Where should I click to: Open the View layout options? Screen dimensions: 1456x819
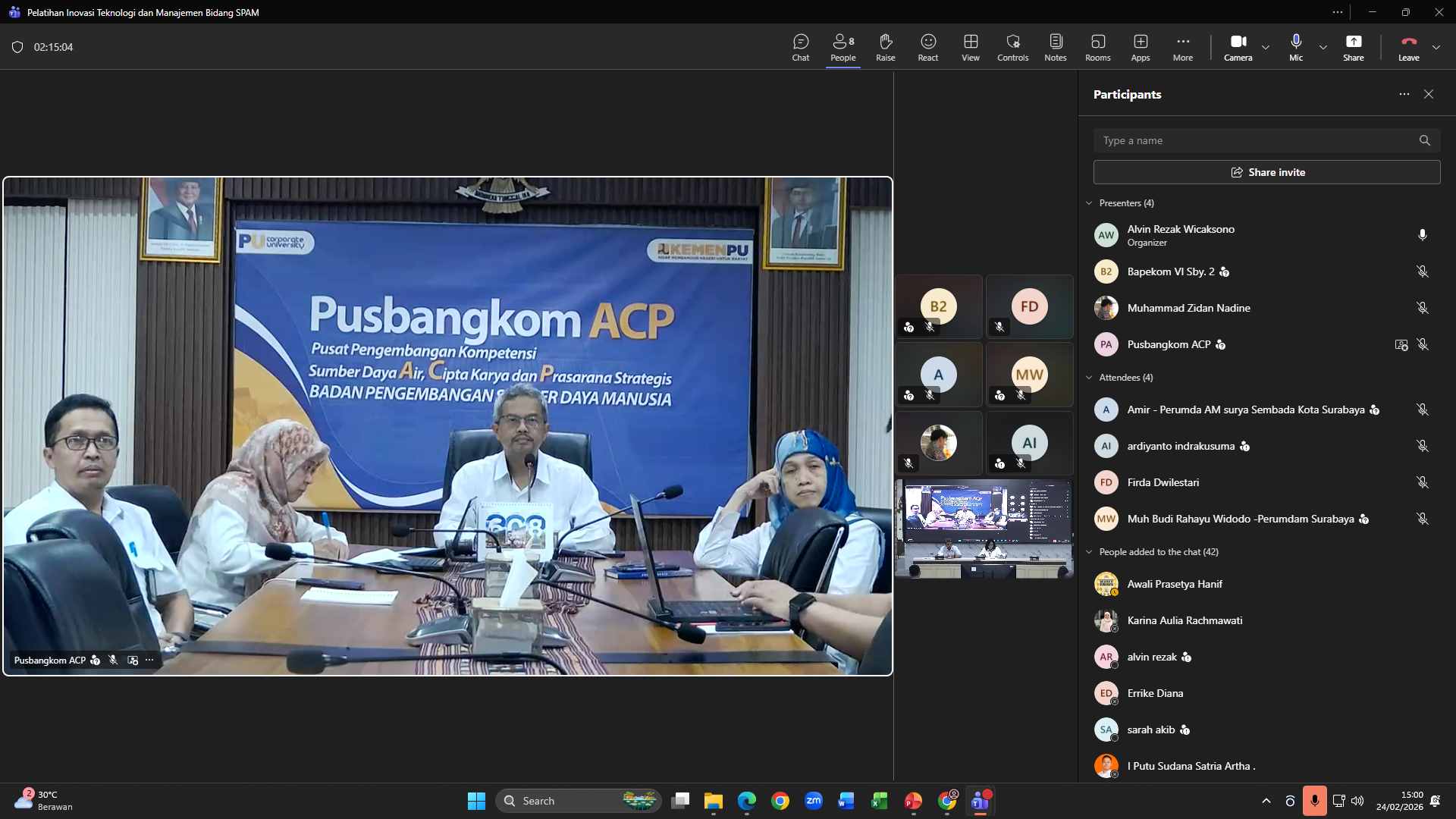(x=970, y=47)
